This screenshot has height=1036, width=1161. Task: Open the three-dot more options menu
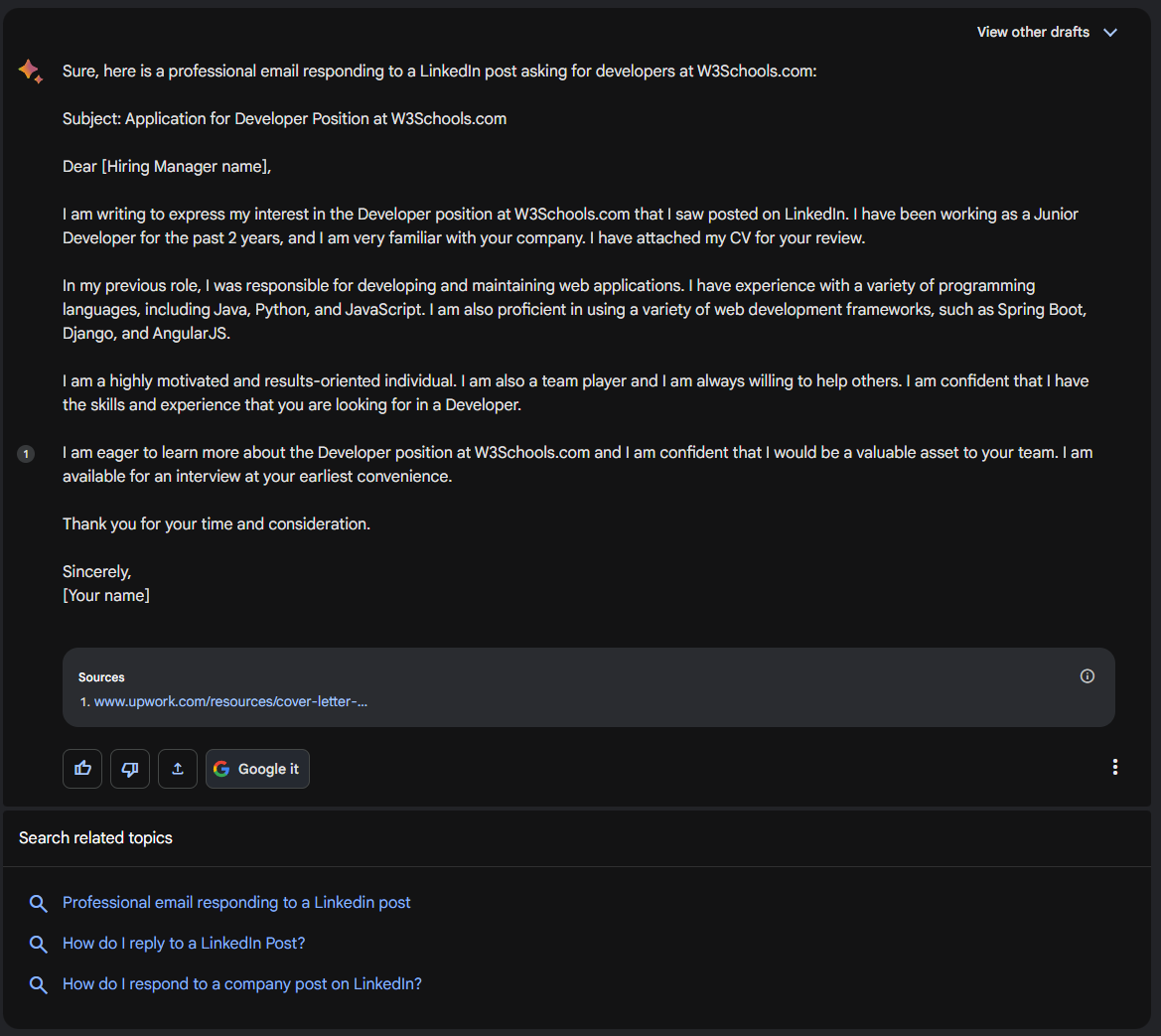[1115, 767]
